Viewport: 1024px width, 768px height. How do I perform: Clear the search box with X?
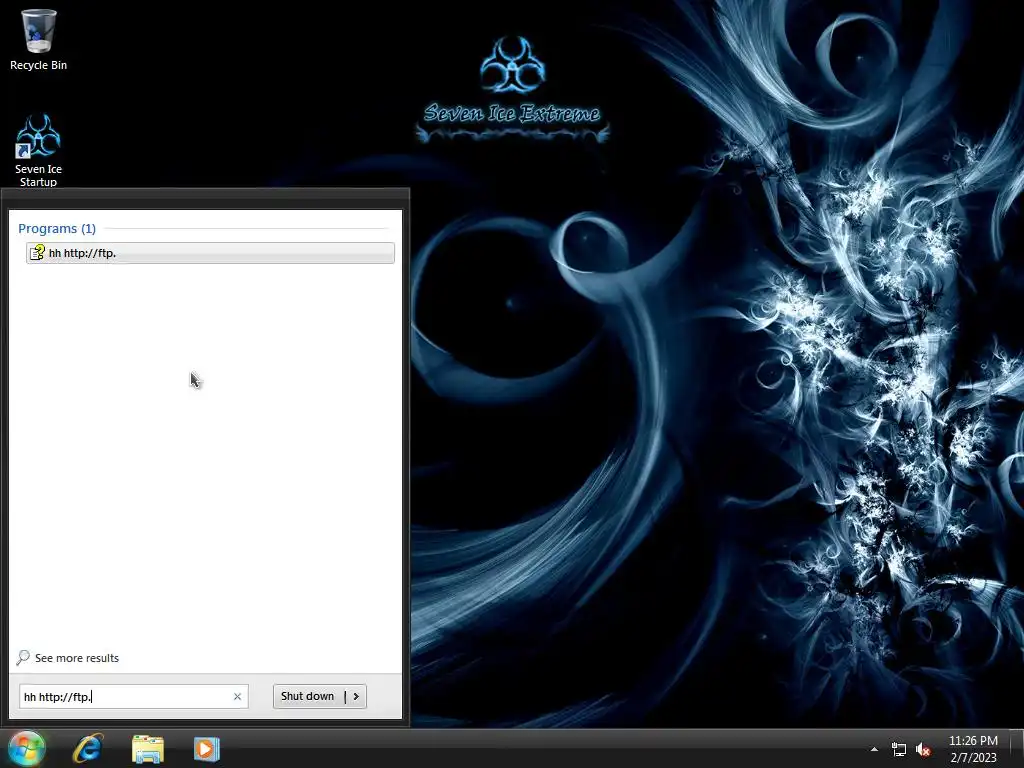click(237, 697)
